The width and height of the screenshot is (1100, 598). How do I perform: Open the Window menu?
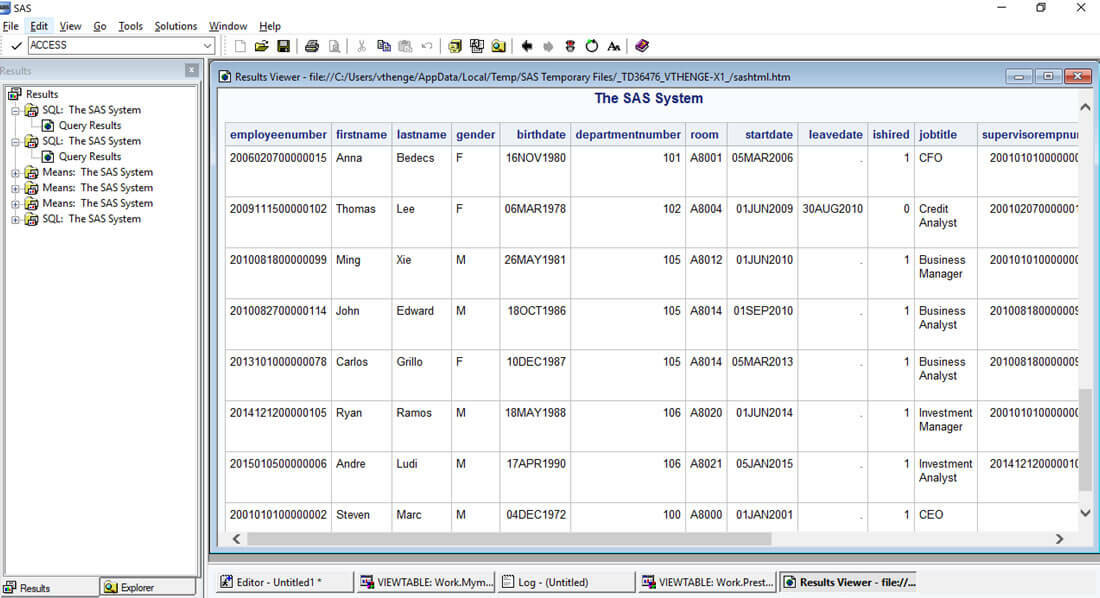click(x=228, y=26)
